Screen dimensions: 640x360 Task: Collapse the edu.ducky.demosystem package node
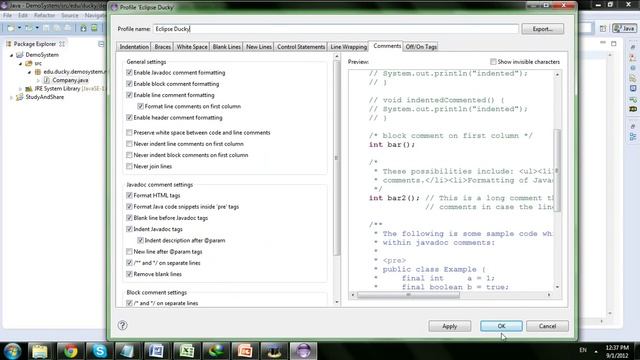coord(29,72)
